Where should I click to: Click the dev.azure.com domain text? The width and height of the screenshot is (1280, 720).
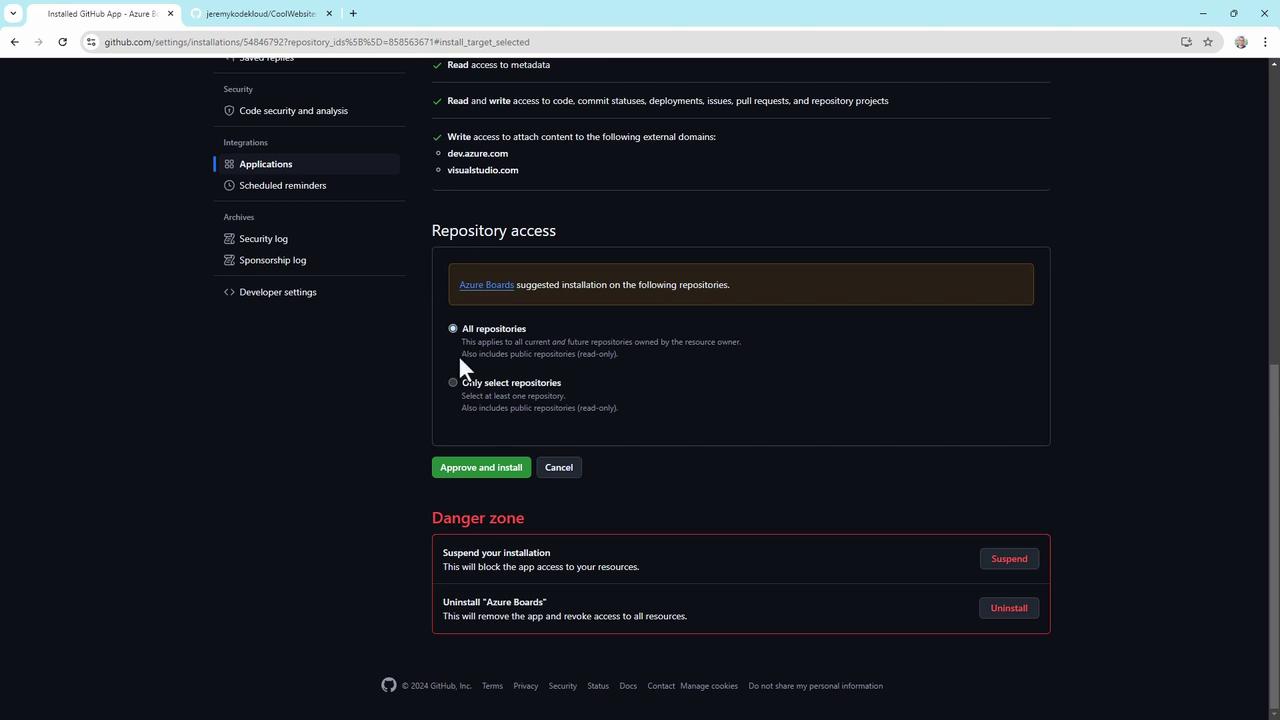coord(478,153)
